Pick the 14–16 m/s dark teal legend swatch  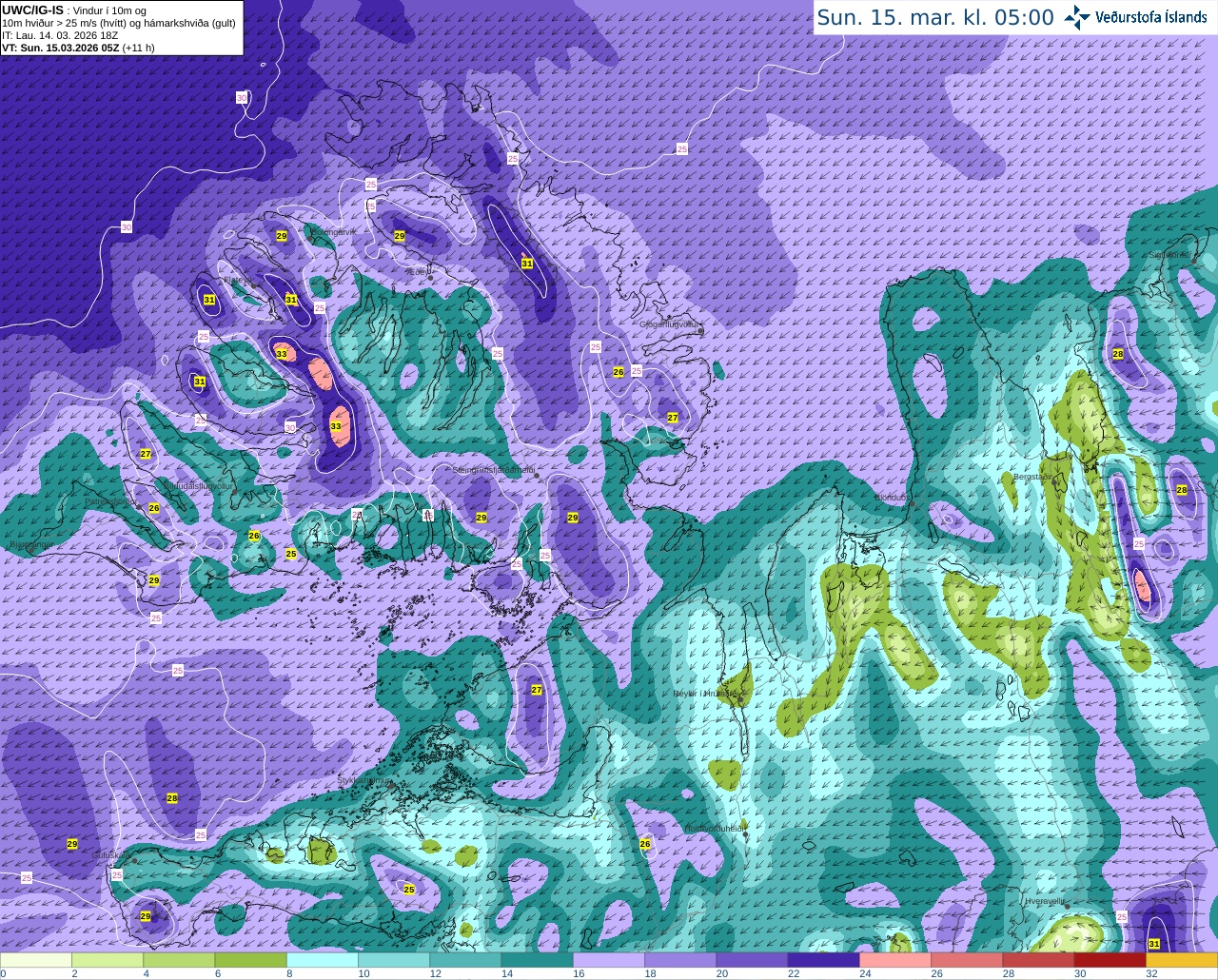537,960
